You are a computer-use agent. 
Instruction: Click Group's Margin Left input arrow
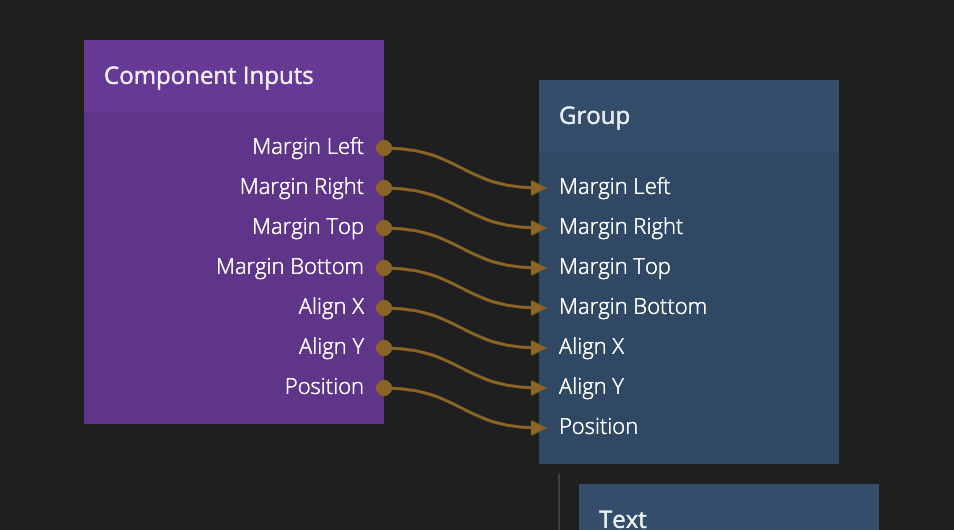[539, 187]
